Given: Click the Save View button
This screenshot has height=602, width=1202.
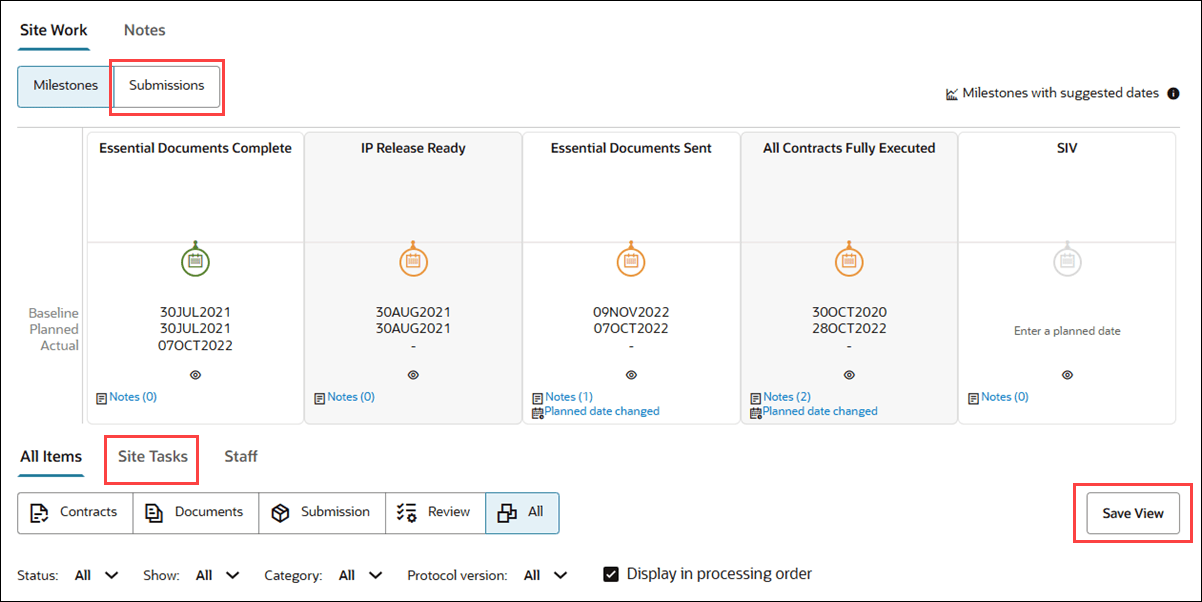Looking at the screenshot, I should [x=1132, y=512].
